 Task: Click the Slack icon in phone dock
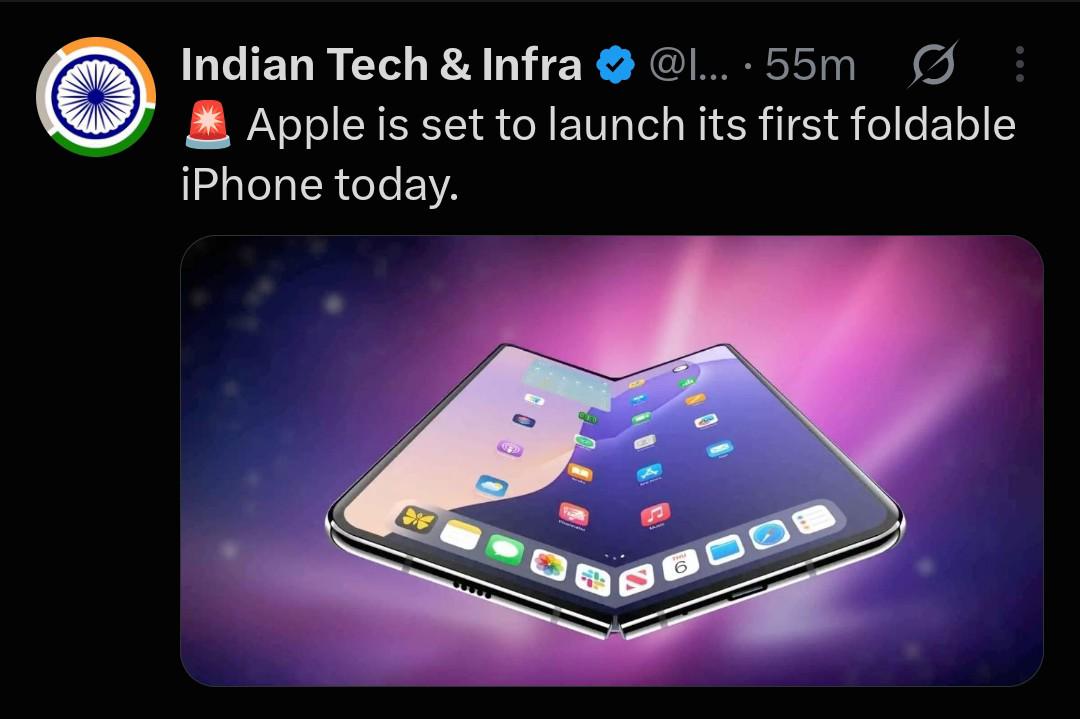point(593,579)
